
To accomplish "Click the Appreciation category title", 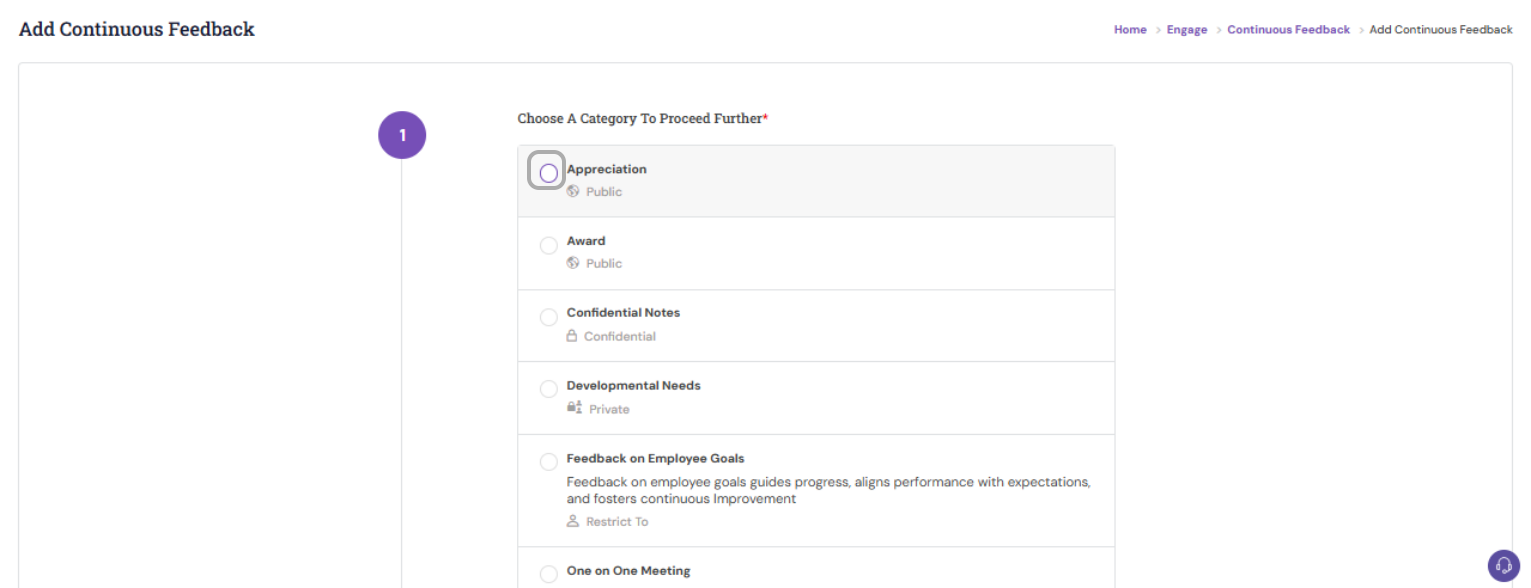I will click(x=606, y=169).
